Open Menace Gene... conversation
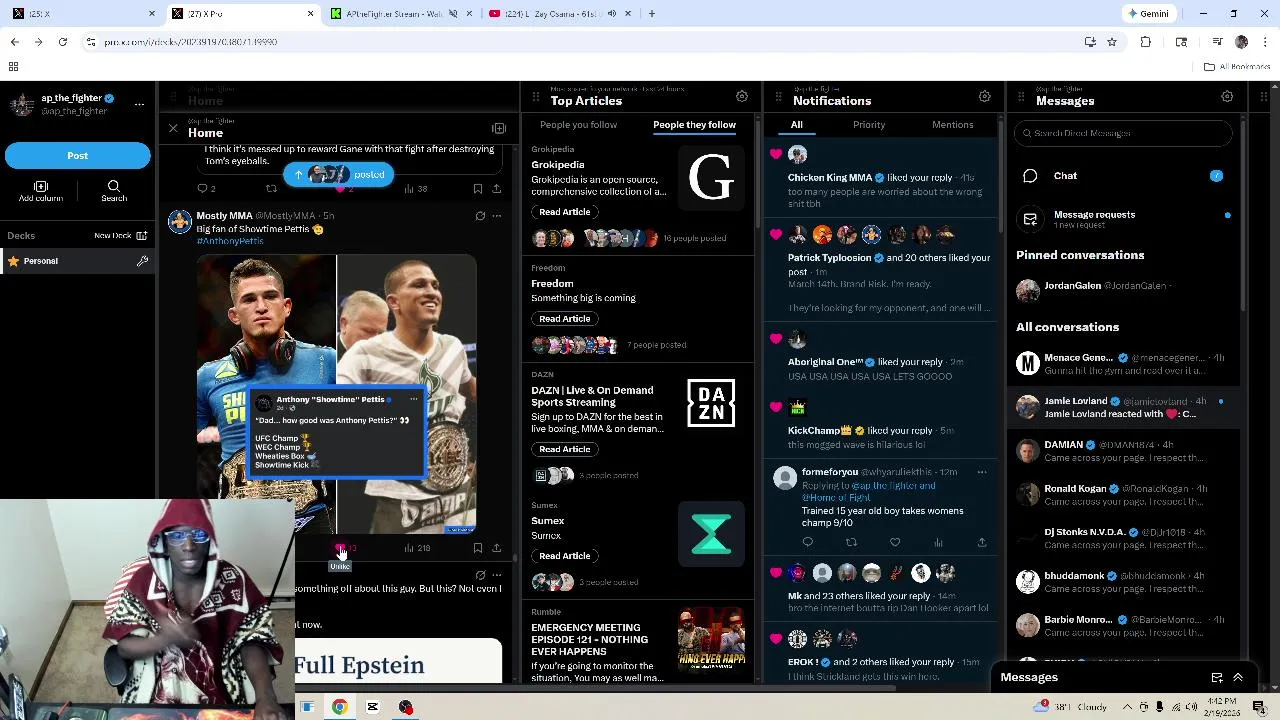The image size is (1280, 720). click(x=1124, y=363)
